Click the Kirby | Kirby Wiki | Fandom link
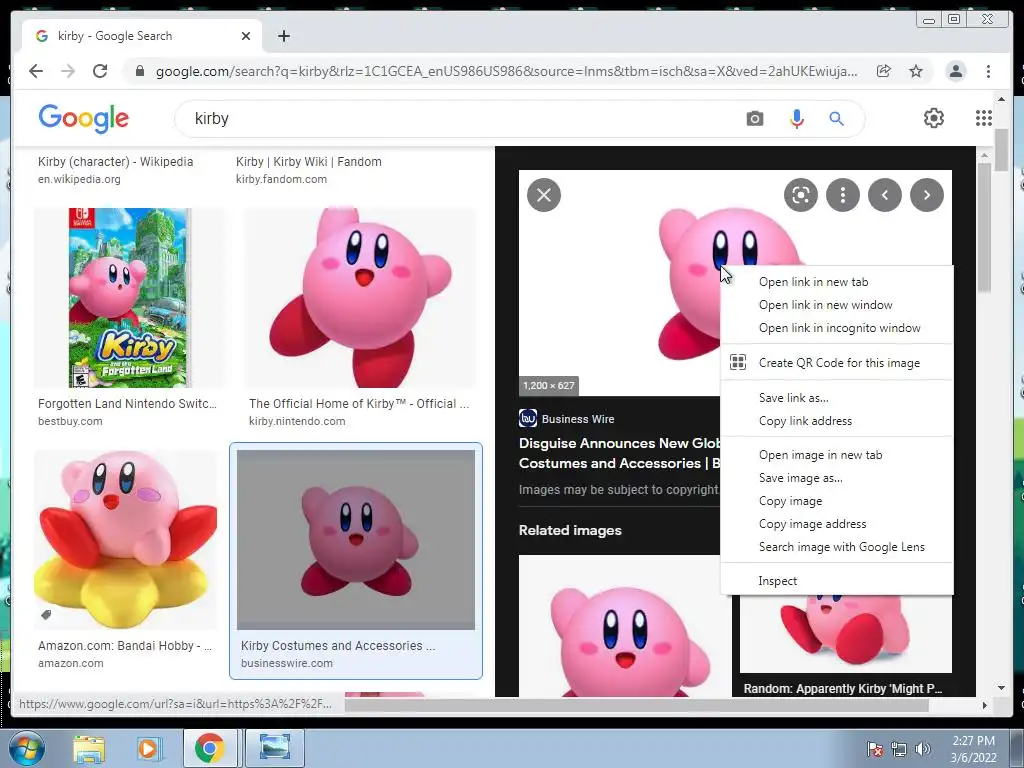The width and height of the screenshot is (1024, 768). pos(309,161)
